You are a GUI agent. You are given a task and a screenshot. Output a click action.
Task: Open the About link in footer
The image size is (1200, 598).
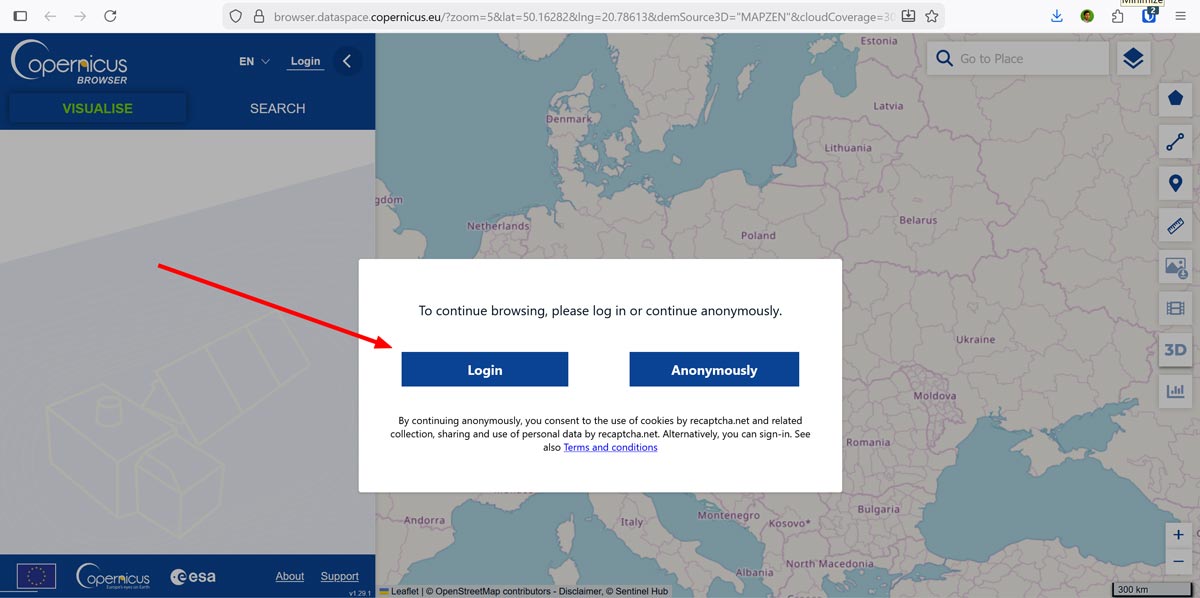point(289,576)
